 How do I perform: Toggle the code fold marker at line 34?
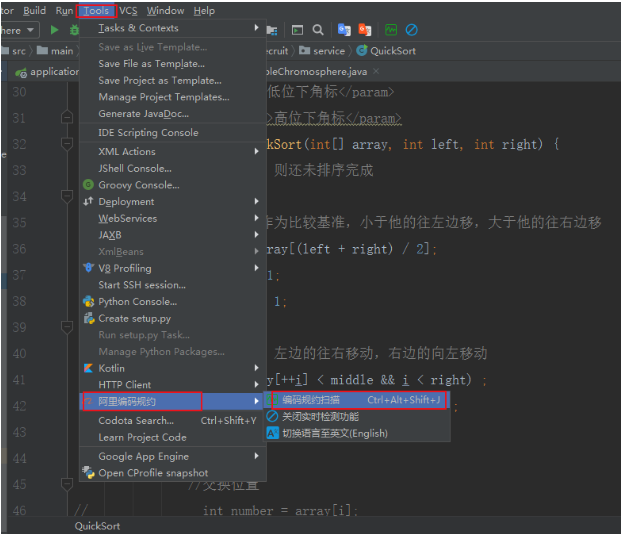67,196
